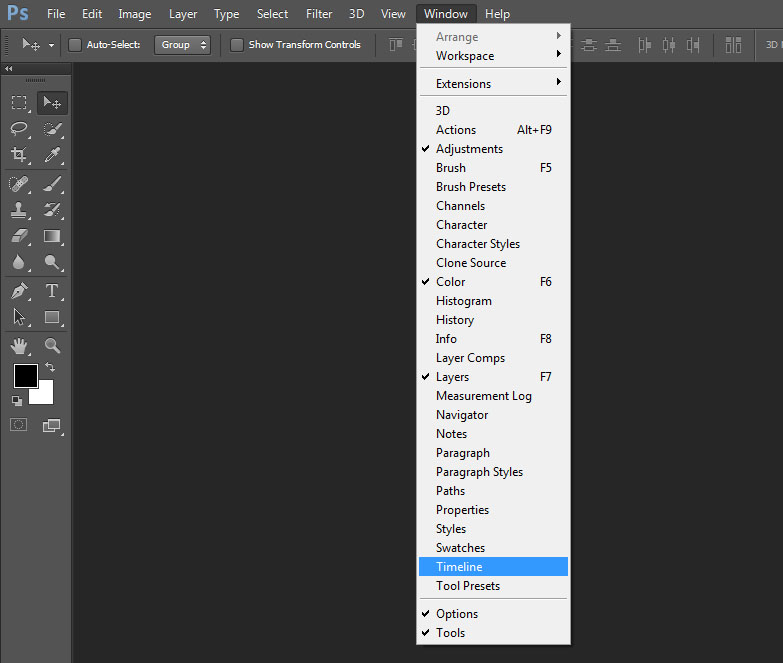
Task: Choose Histogram panel entry
Action: 493,301
